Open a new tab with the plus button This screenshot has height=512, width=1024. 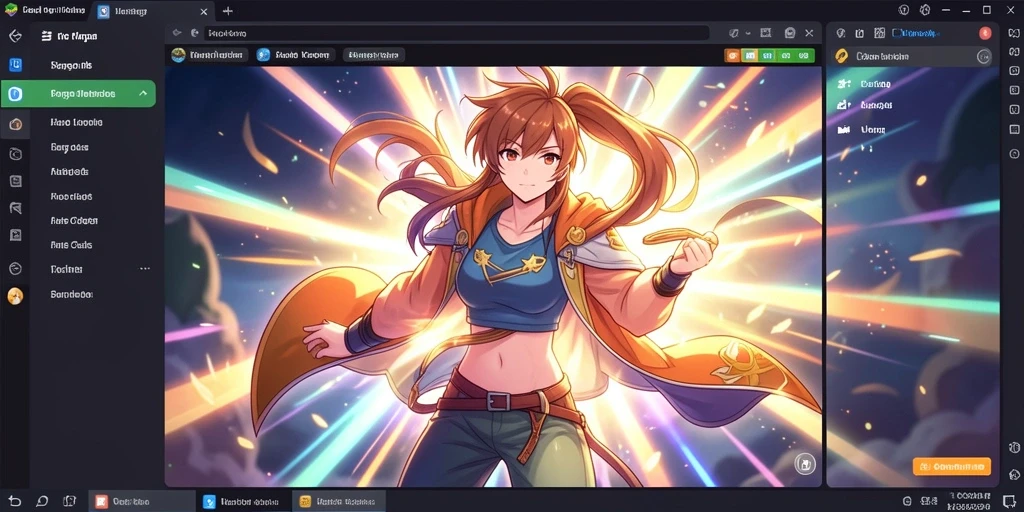point(227,11)
